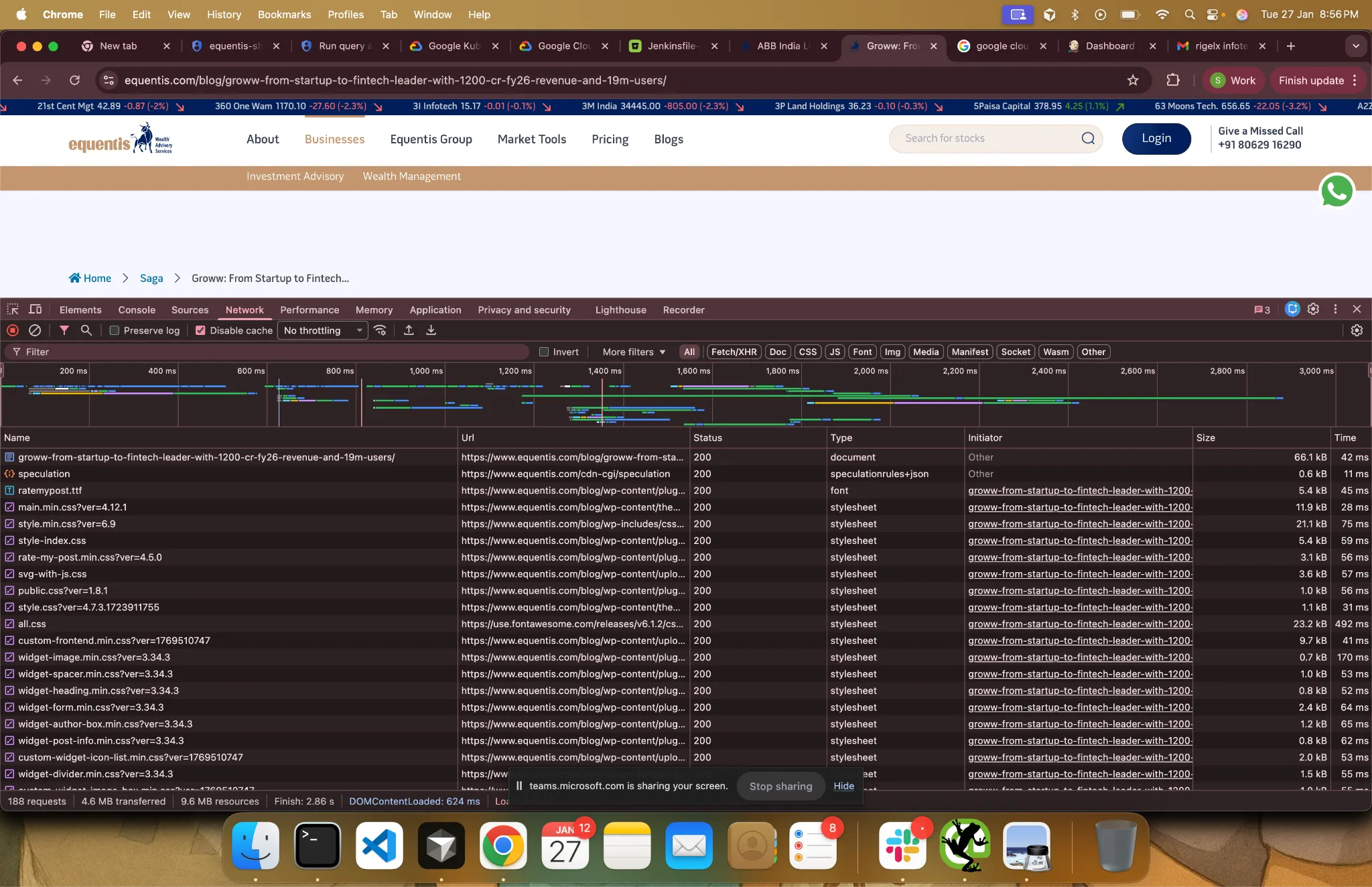
Task: Click the search magnifier in stock search
Action: click(x=1088, y=139)
